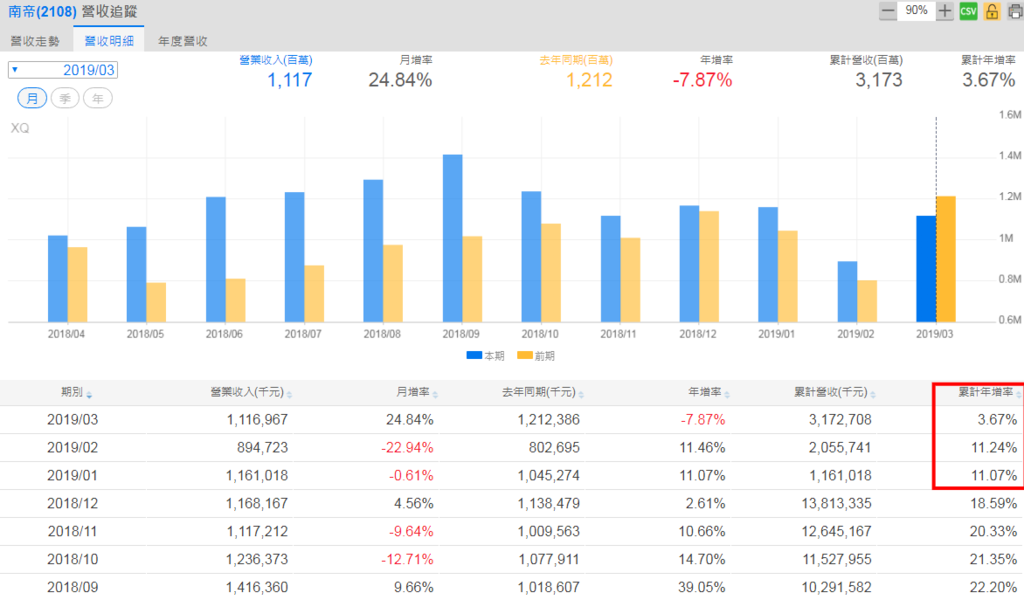This screenshot has width=1024, height=600.
Task: Click the tallest blue bar for 2018/09
Action: click(453, 238)
